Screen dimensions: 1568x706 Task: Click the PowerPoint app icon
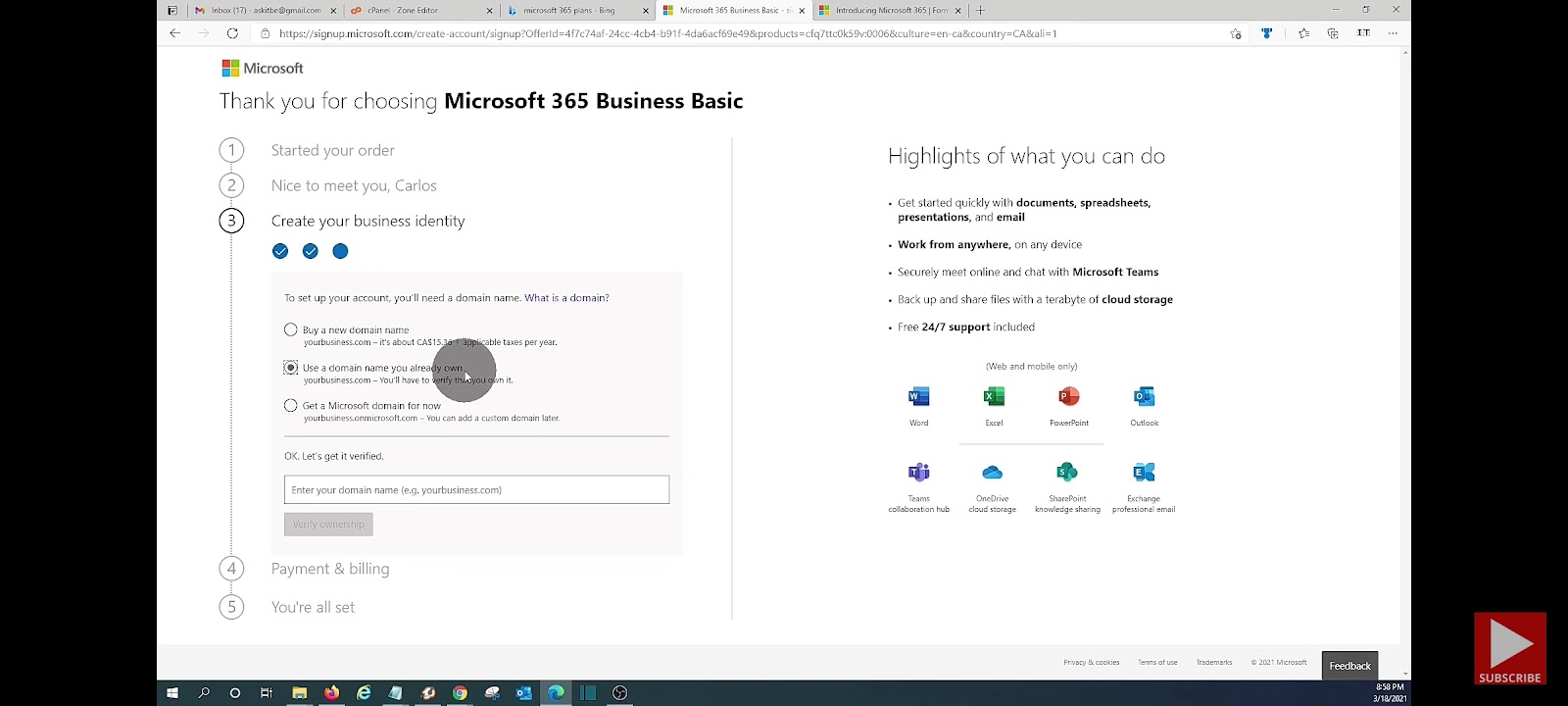click(x=1068, y=396)
